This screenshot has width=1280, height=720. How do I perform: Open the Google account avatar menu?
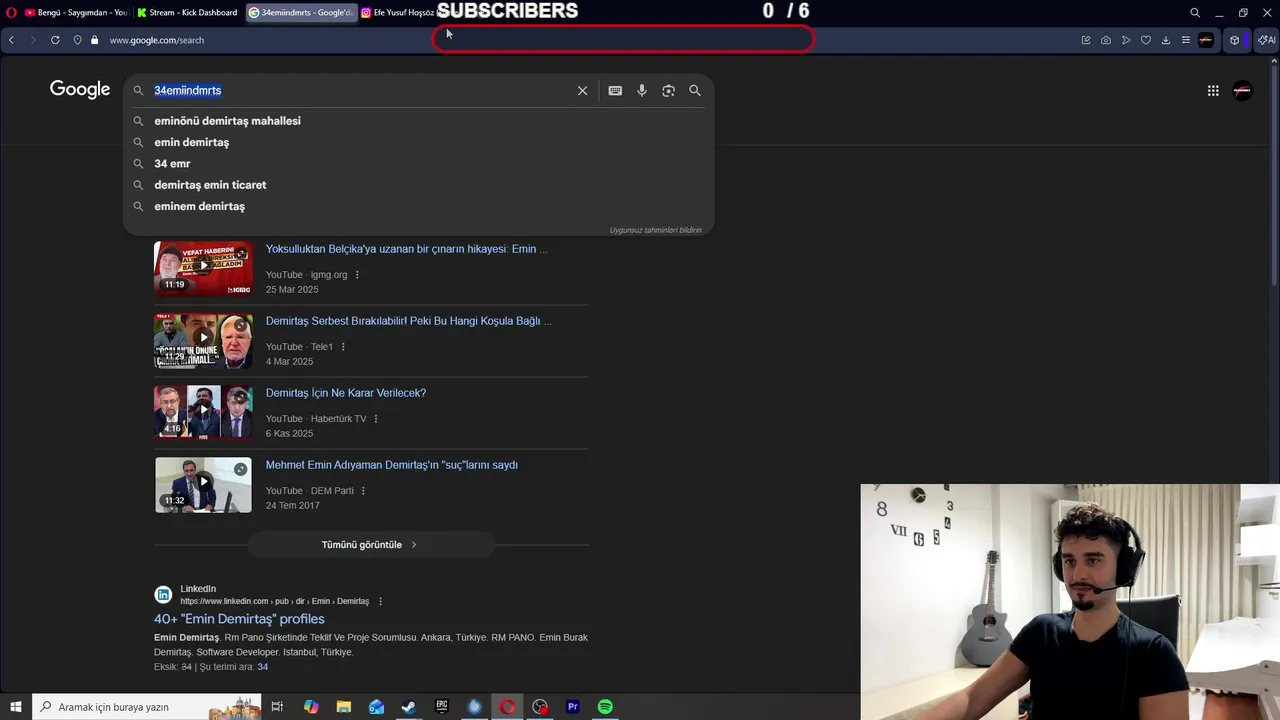pyautogui.click(x=1242, y=91)
